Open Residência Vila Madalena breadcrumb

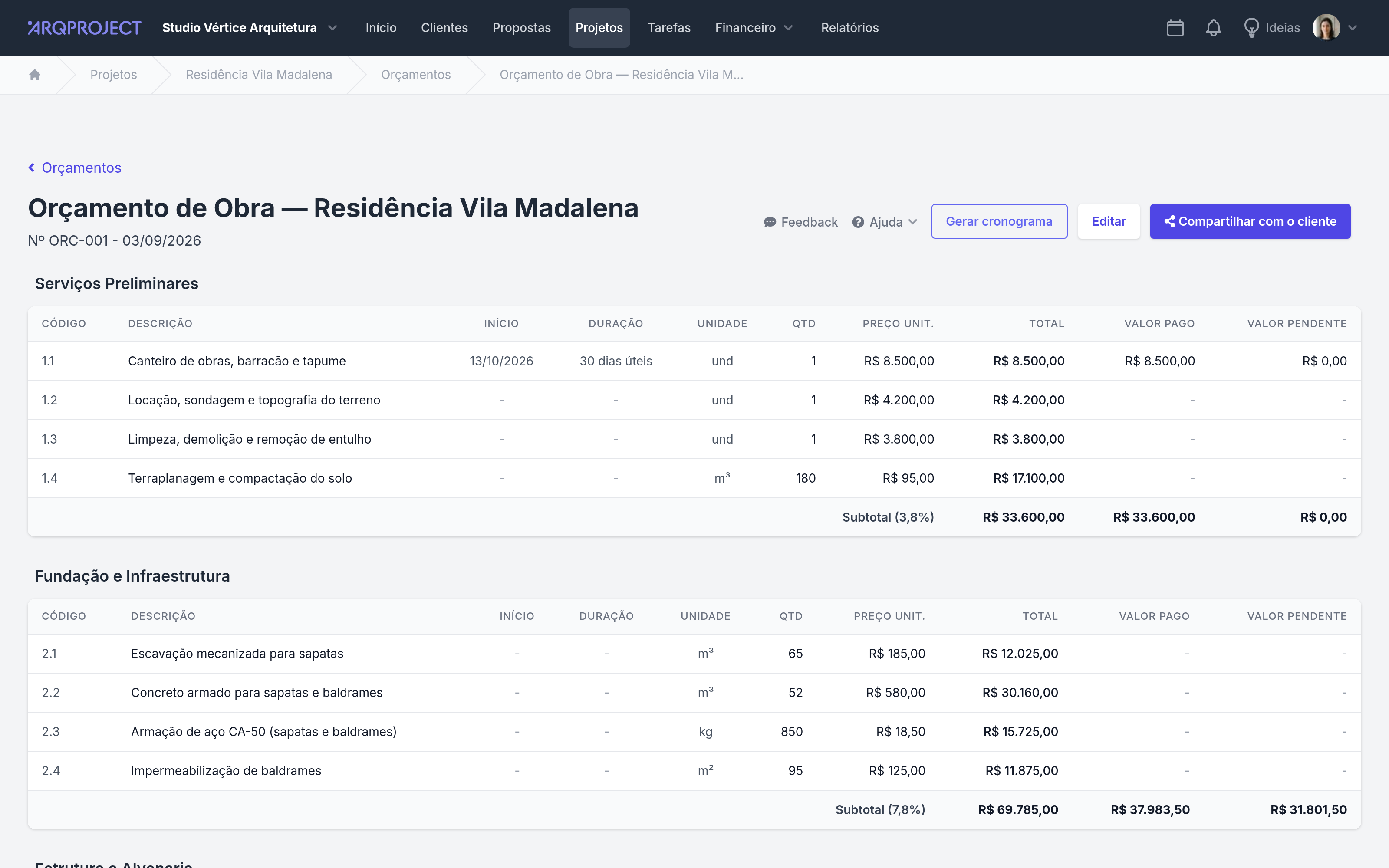coord(259,75)
